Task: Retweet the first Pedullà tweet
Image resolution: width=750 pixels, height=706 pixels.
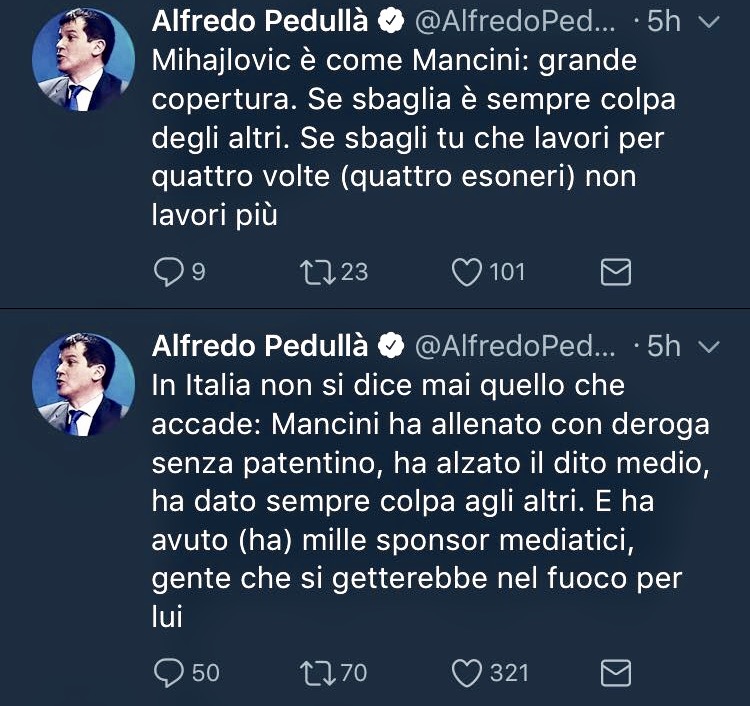Action: coord(318,272)
